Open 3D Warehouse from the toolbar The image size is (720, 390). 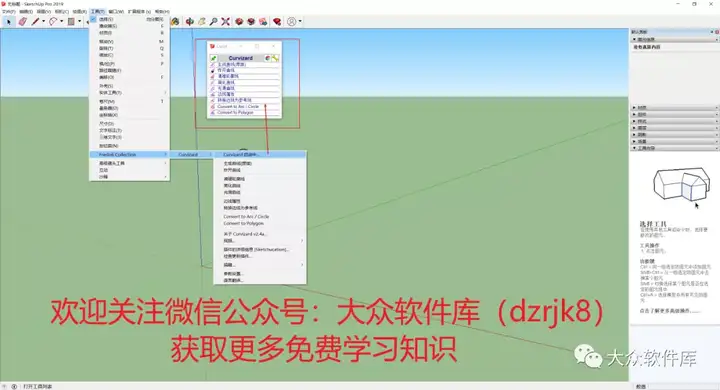[x=239, y=22]
